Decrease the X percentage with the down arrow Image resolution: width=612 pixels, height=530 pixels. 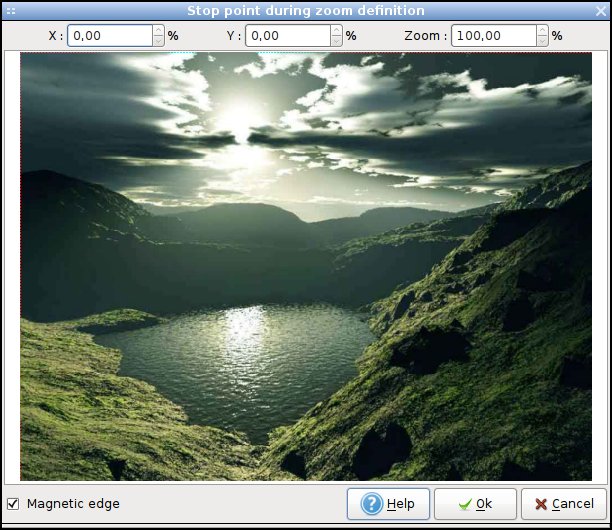tap(158, 41)
